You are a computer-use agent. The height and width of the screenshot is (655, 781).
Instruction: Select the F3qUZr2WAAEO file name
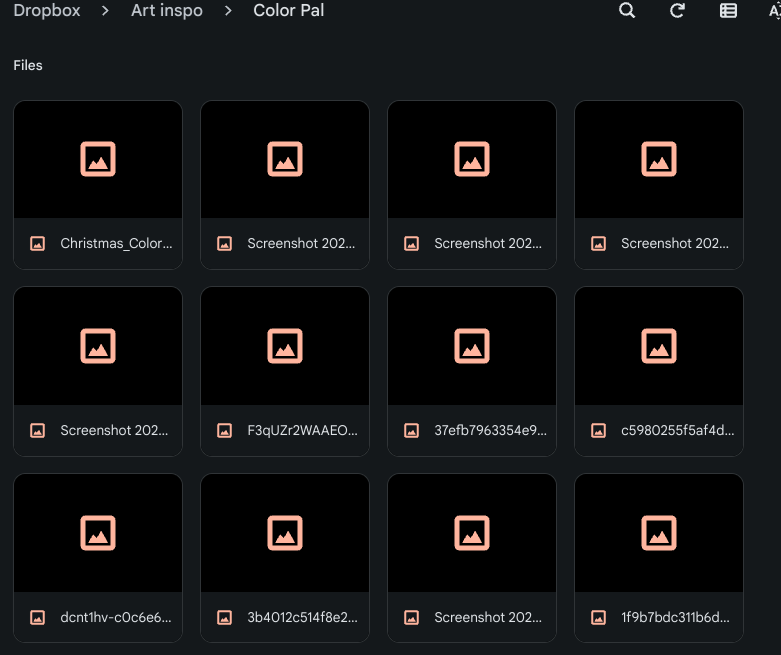(x=301, y=430)
